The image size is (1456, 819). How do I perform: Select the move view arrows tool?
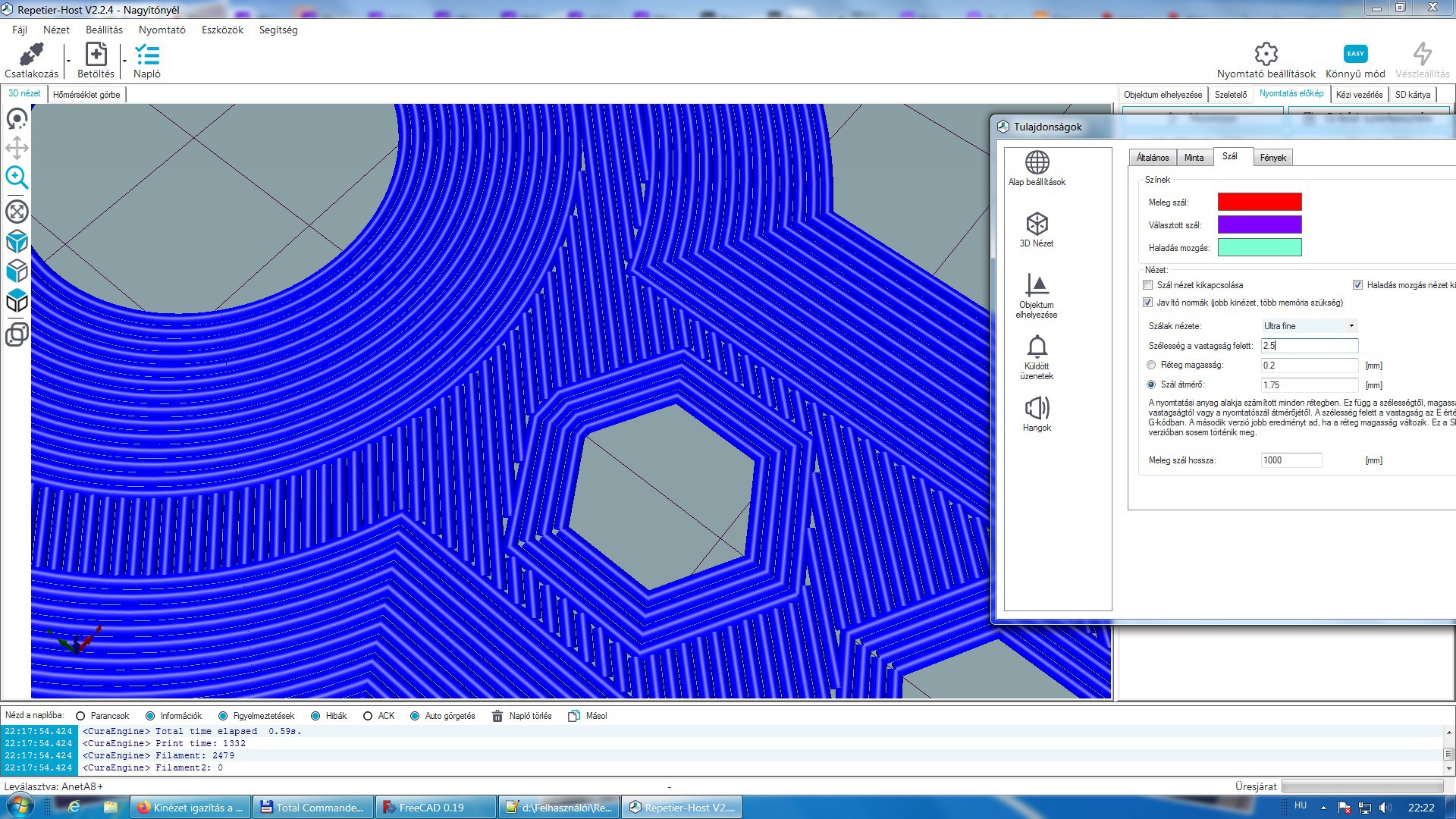coord(17,148)
